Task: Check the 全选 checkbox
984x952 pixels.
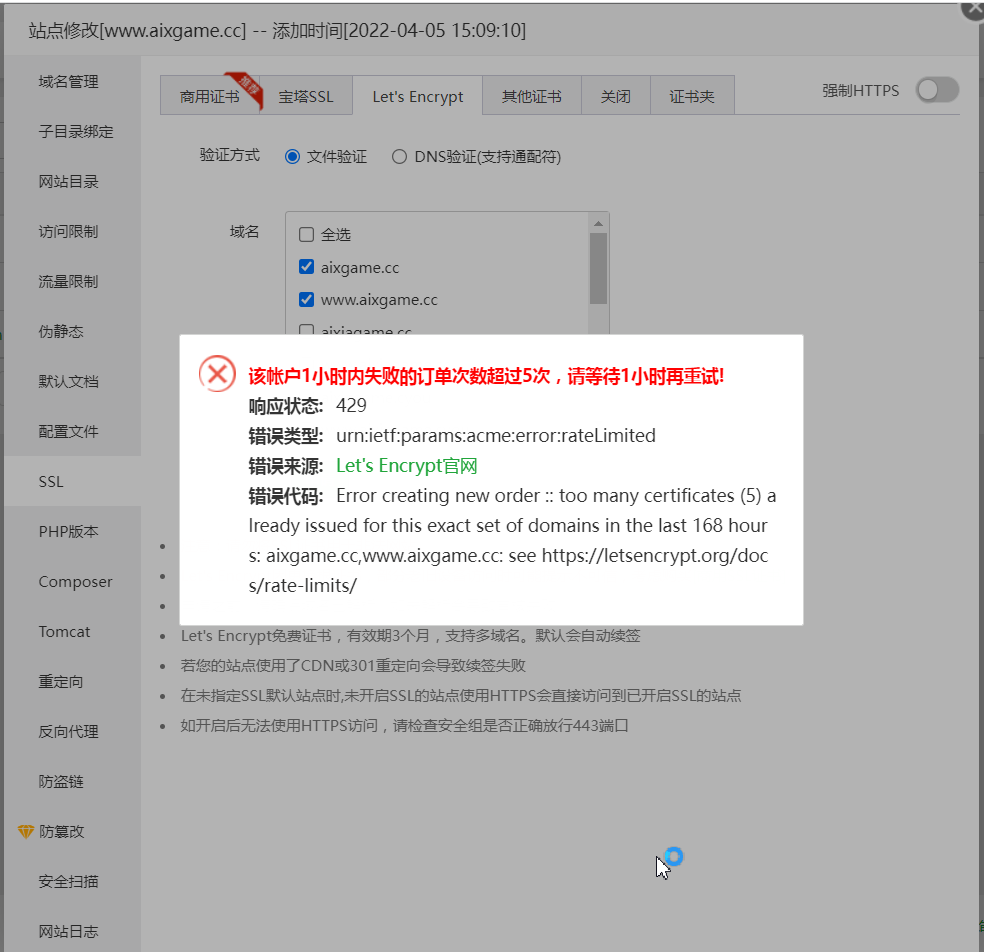Action: [x=306, y=235]
